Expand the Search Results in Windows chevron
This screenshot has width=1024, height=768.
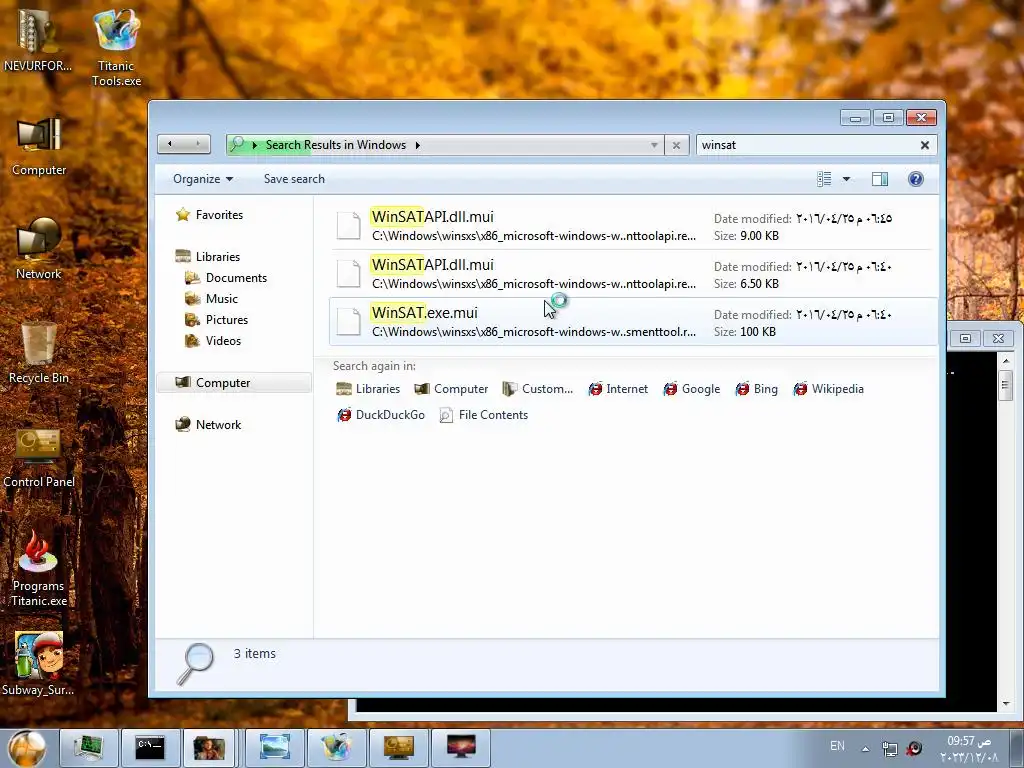[417, 145]
